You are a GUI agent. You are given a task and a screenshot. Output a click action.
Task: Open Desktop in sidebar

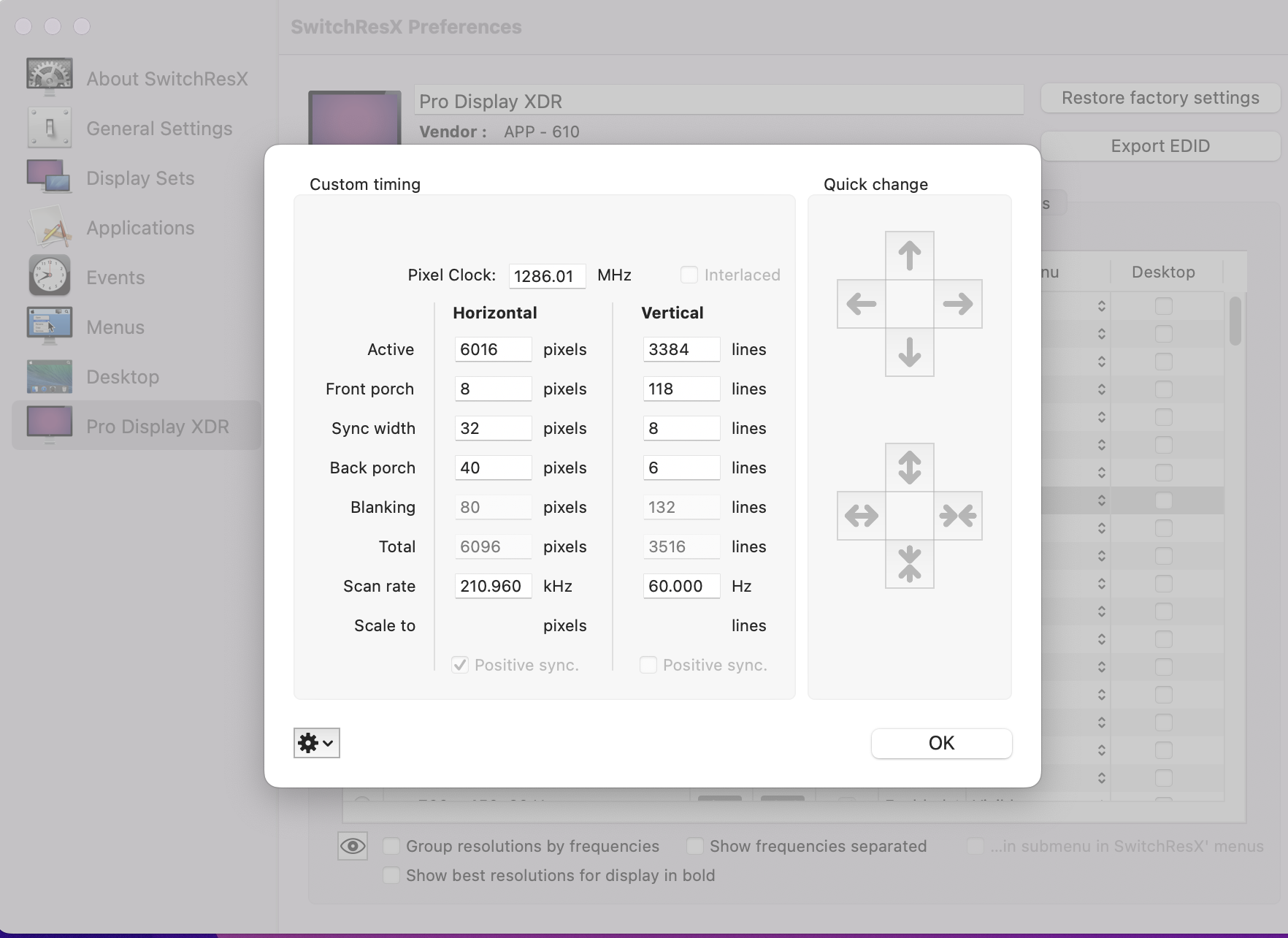tap(137, 377)
